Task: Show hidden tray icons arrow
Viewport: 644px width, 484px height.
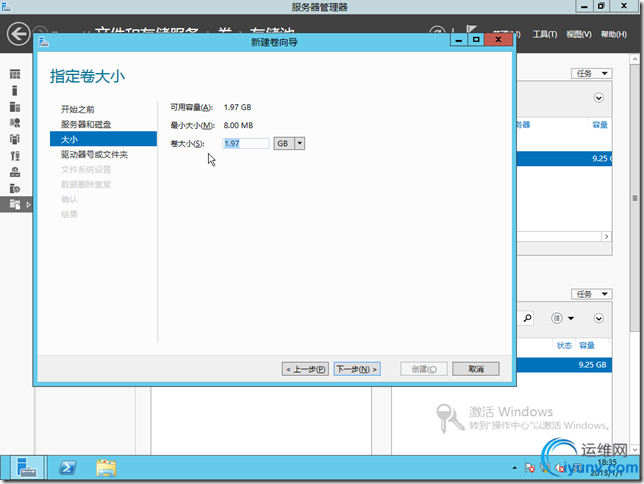Action: tap(514, 468)
